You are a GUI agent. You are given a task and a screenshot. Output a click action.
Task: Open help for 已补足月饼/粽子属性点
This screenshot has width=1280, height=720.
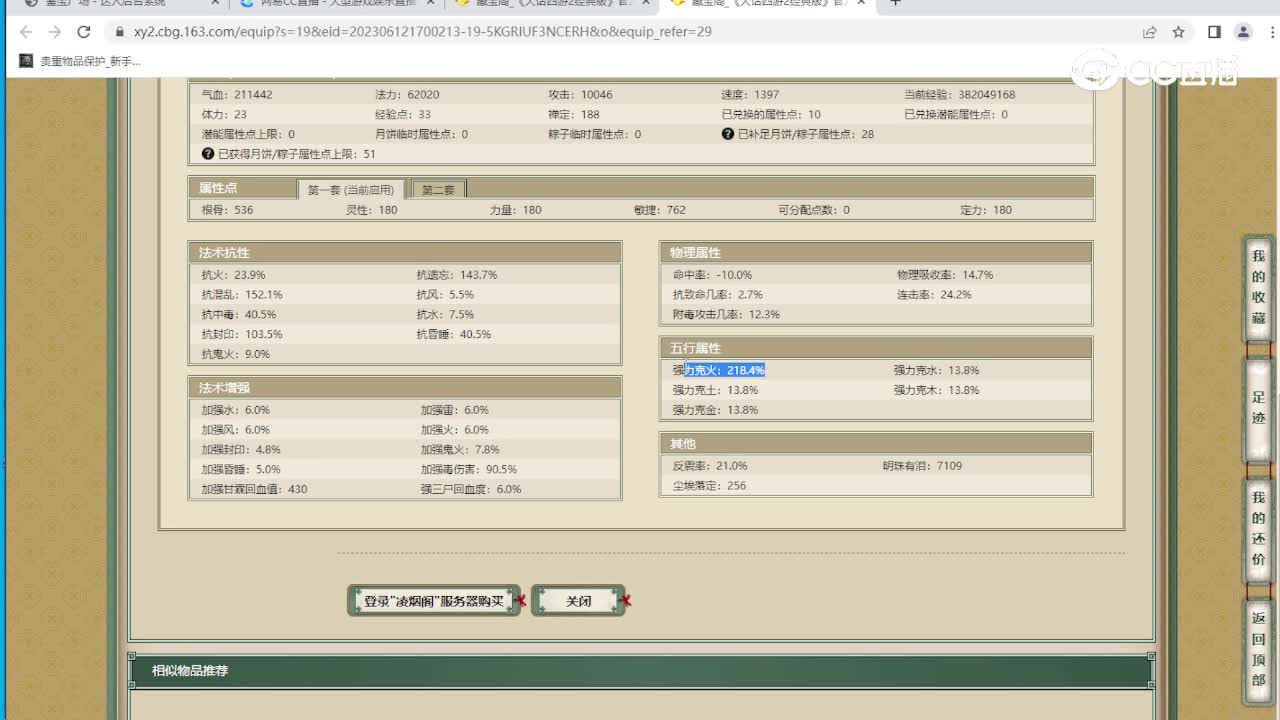(728, 134)
